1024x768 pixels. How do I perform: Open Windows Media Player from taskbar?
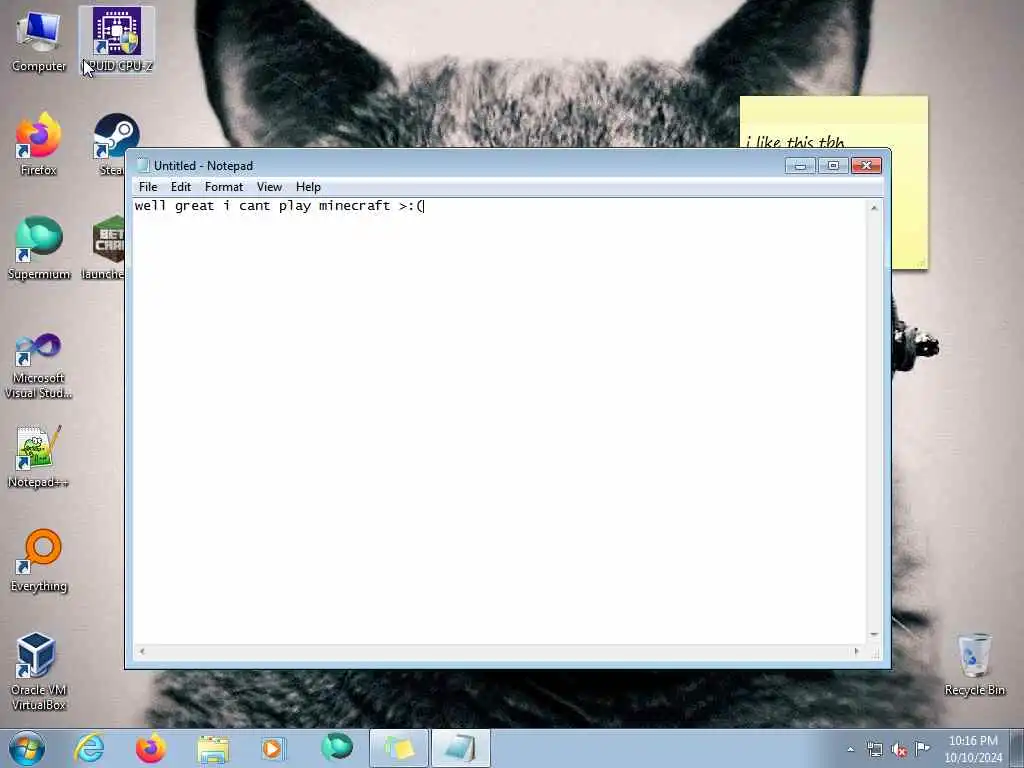click(273, 748)
